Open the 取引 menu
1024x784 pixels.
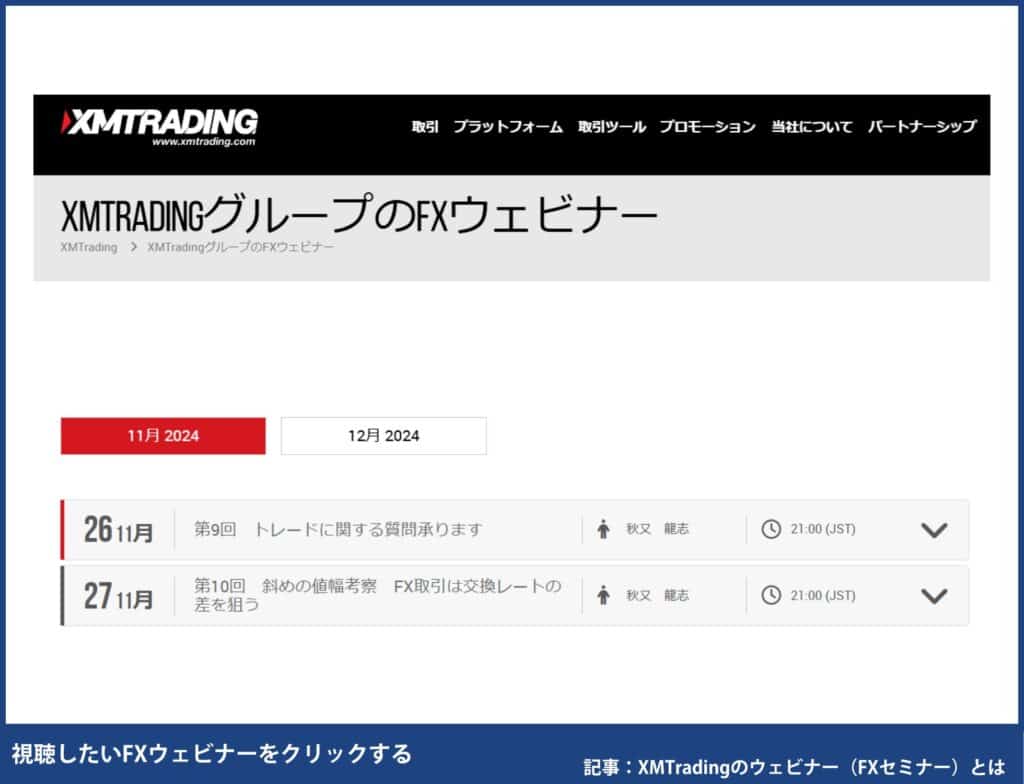(425, 127)
